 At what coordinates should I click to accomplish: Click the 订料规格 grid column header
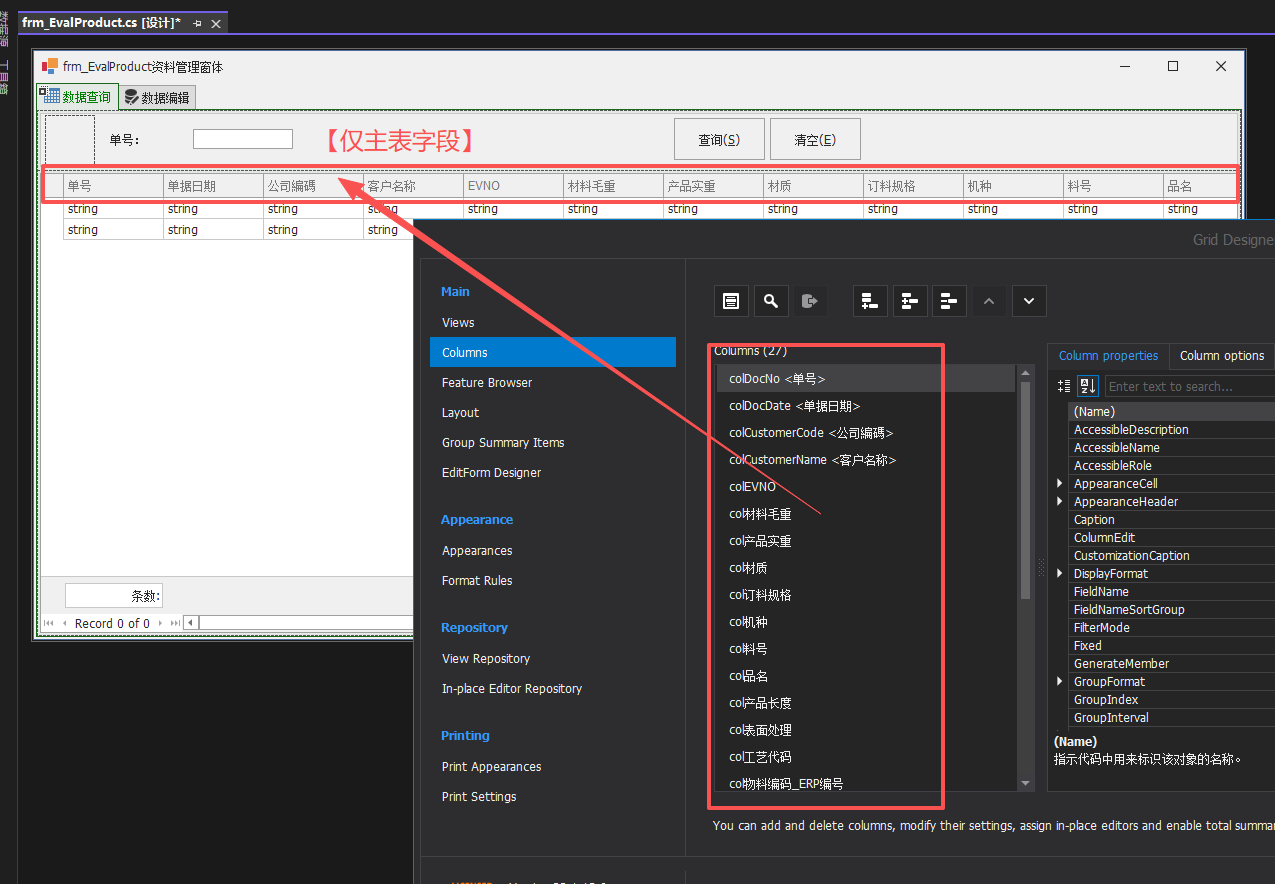(x=913, y=186)
